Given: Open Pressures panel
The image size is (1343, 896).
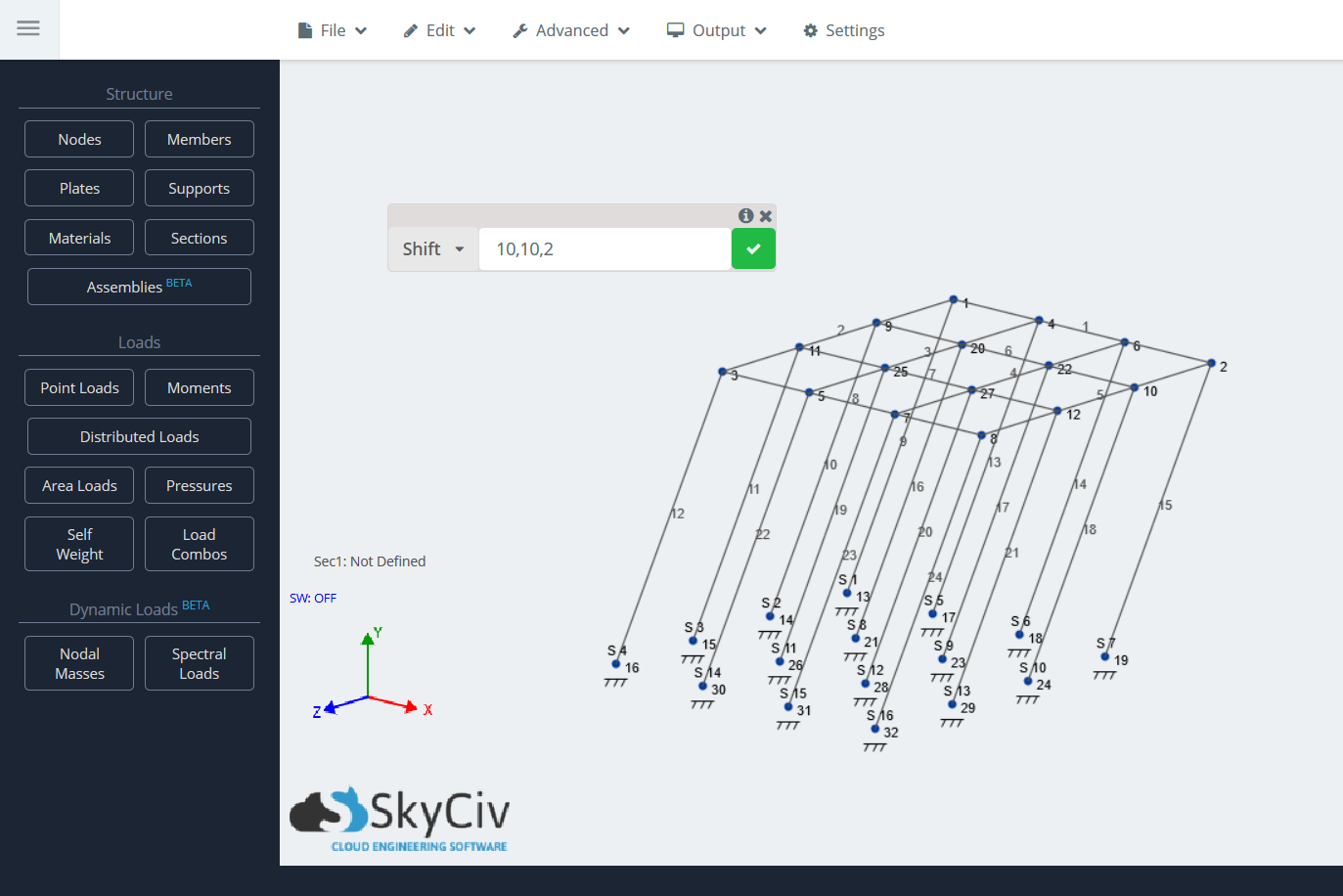Looking at the screenshot, I should pyautogui.click(x=200, y=485).
